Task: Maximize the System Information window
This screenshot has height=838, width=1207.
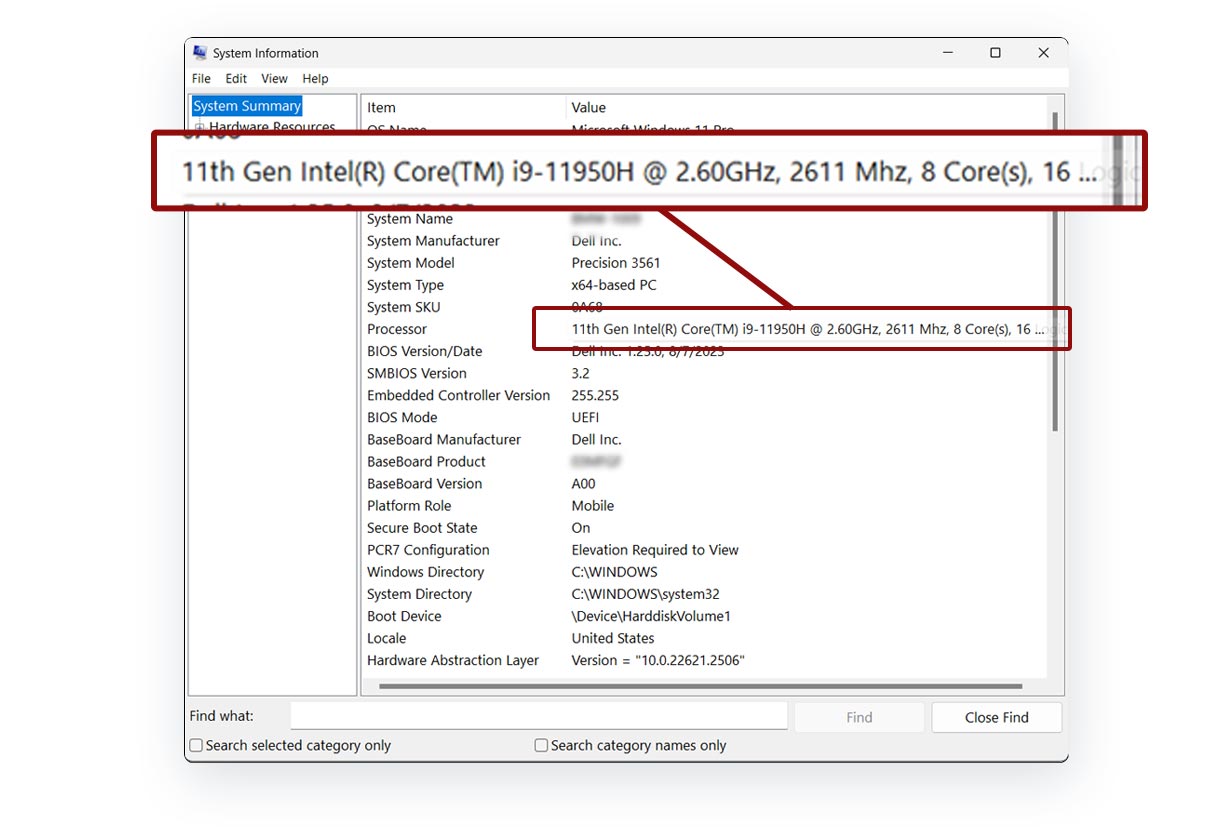Action: pyautogui.click(x=995, y=53)
